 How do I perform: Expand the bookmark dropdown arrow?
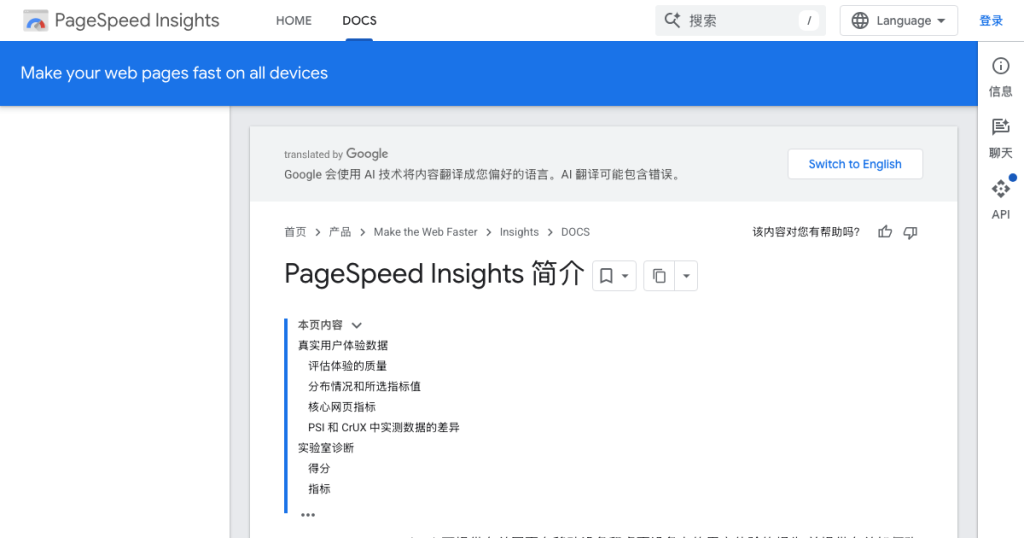(625, 276)
